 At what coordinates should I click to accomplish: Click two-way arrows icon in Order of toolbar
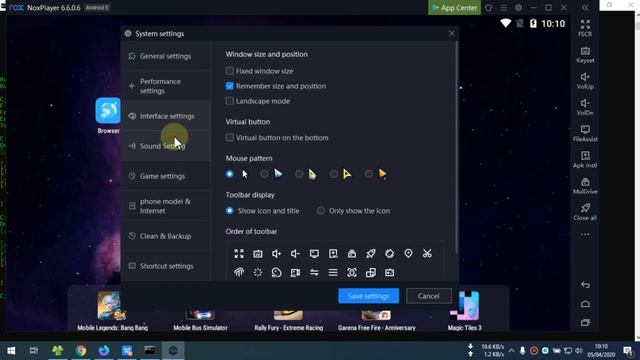click(314, 272)
